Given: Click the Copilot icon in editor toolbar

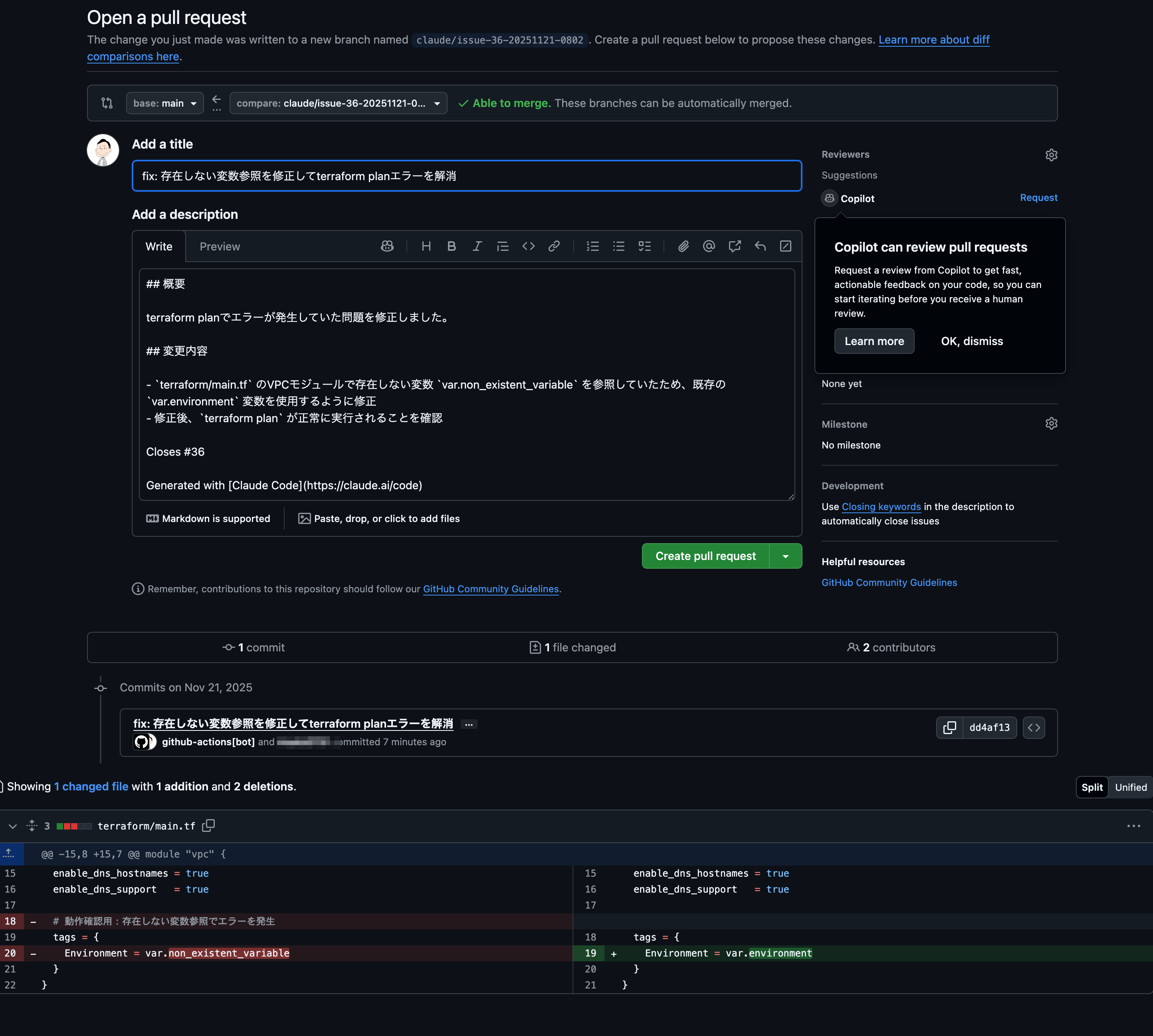Looking at the screenshot, I should pyautogui.click(x=387, y=246).
